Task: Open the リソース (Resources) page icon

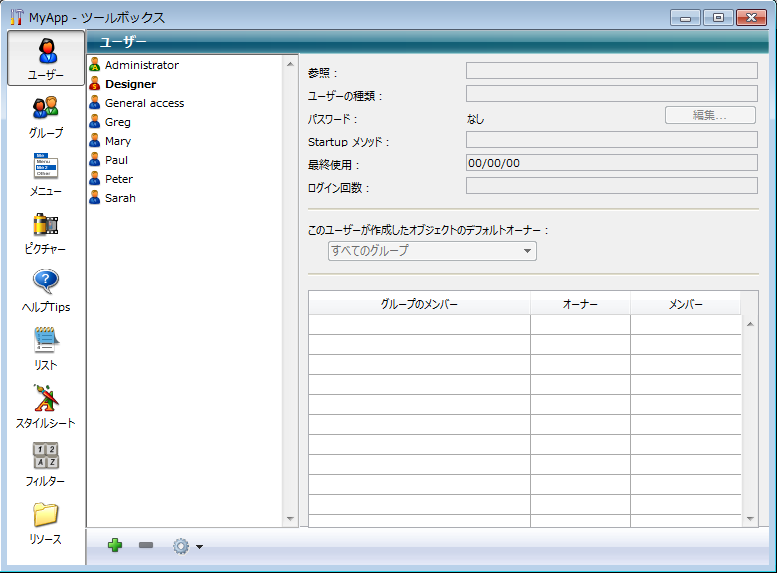Action: (x=46, y=522)
